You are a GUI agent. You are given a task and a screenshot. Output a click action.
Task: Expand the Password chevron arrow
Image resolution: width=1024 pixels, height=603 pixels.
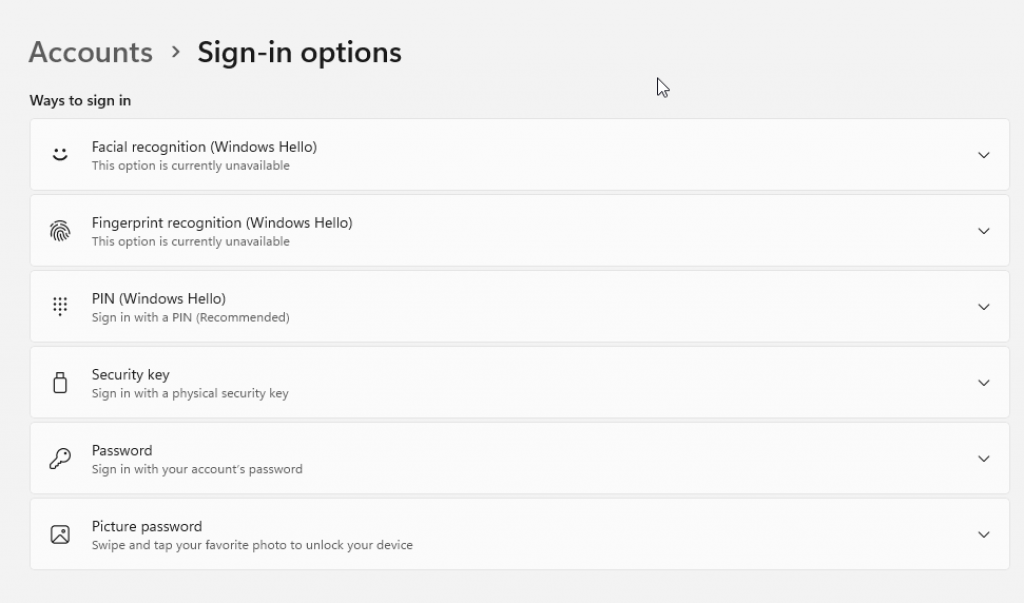point(984,459)
